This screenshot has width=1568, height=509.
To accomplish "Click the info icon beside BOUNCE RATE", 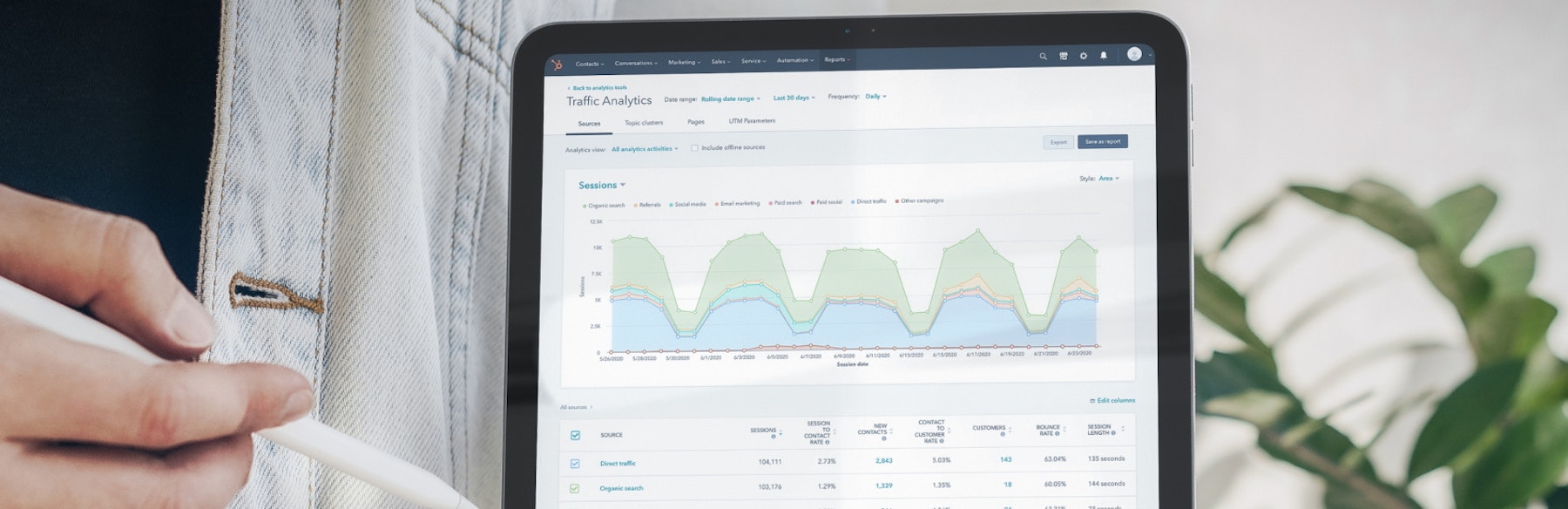I will [1058, 433].
